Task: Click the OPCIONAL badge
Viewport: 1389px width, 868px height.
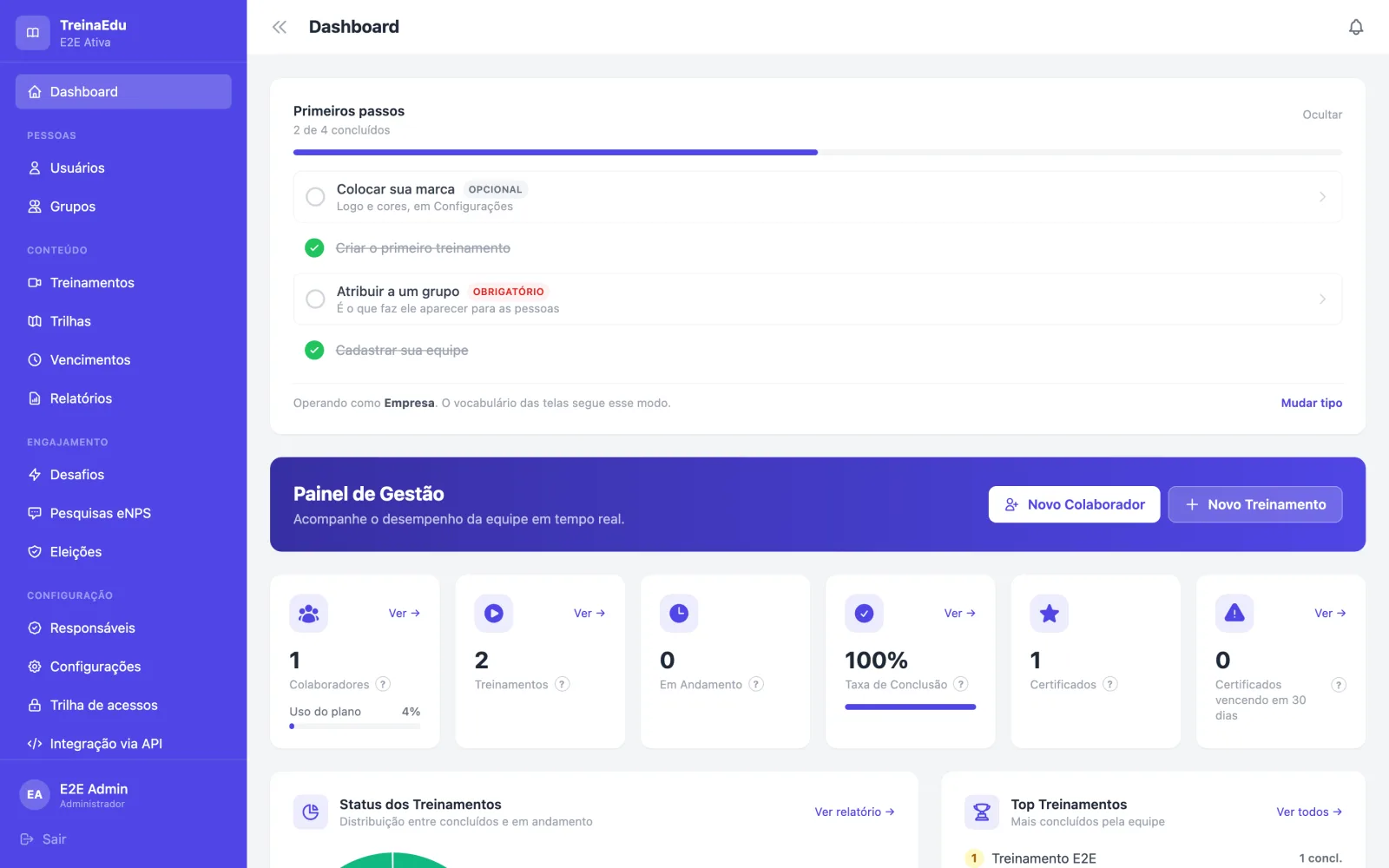Action: tap(496, 189)
